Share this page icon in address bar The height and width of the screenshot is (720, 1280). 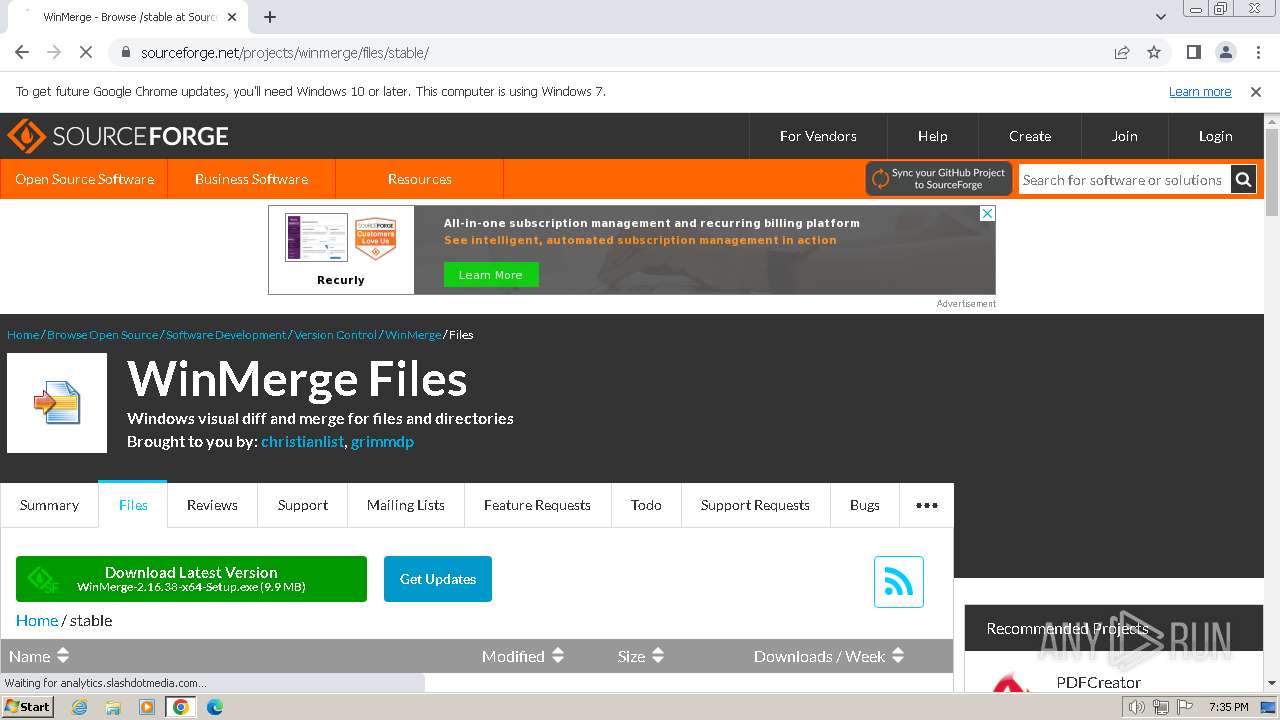tap(1122, 52)
